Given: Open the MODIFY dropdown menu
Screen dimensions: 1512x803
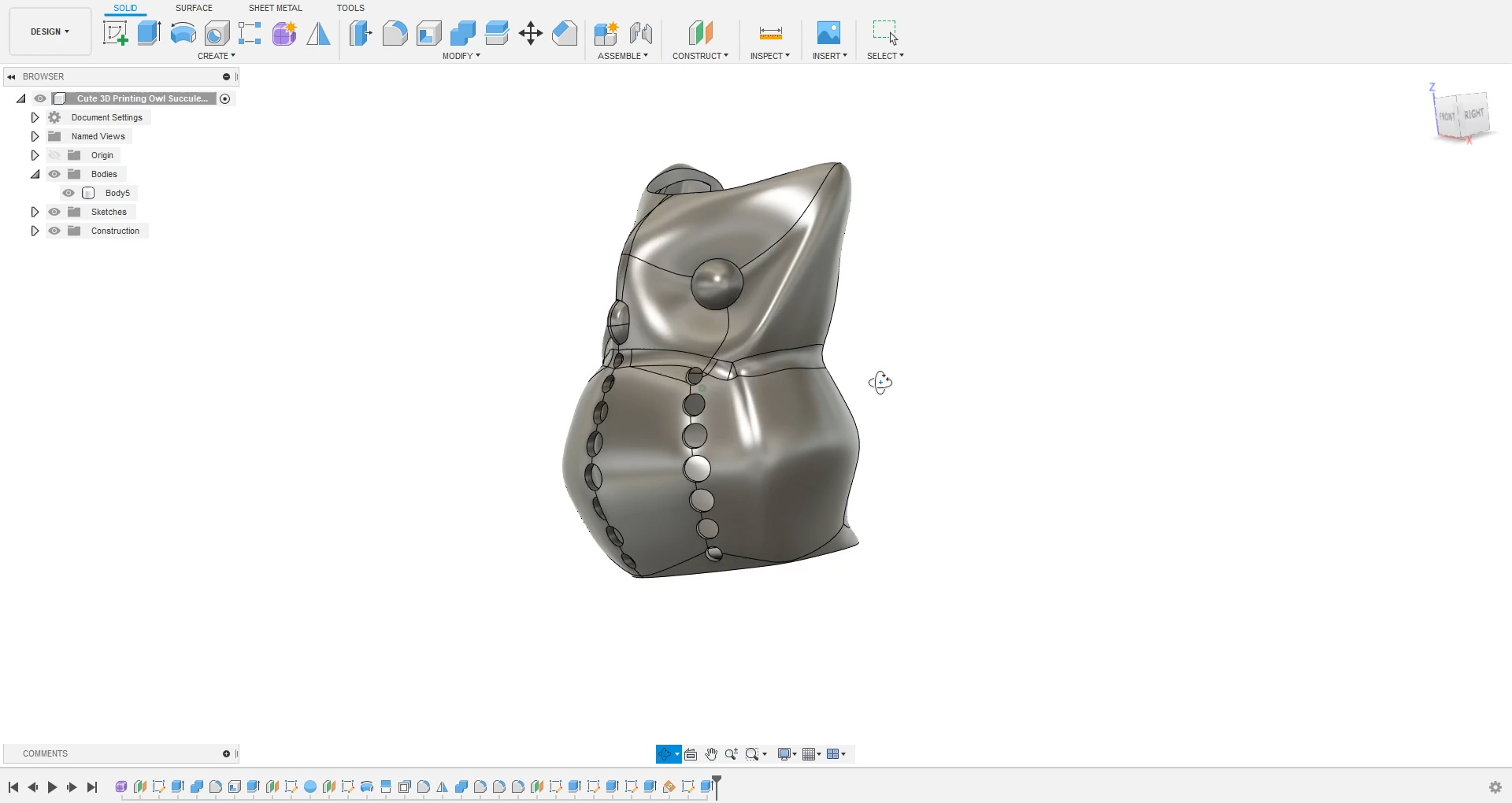Looking at the screenshot, I should coord(461,56).
